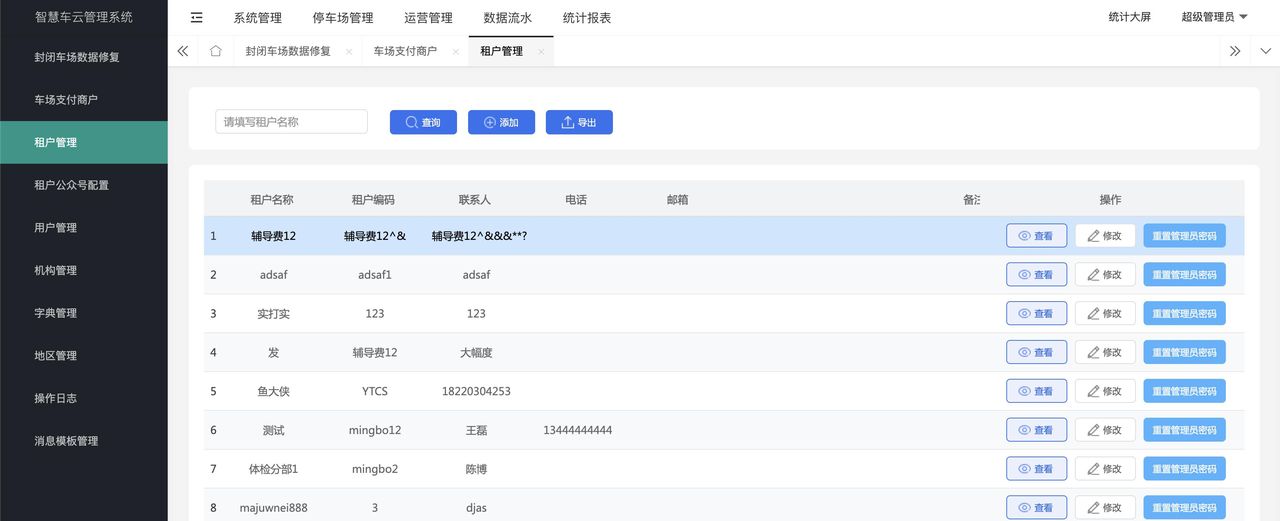The image size is (1280, 521).
Task: Click the 租户名称 column header
Action: click(x=272, y=200)
